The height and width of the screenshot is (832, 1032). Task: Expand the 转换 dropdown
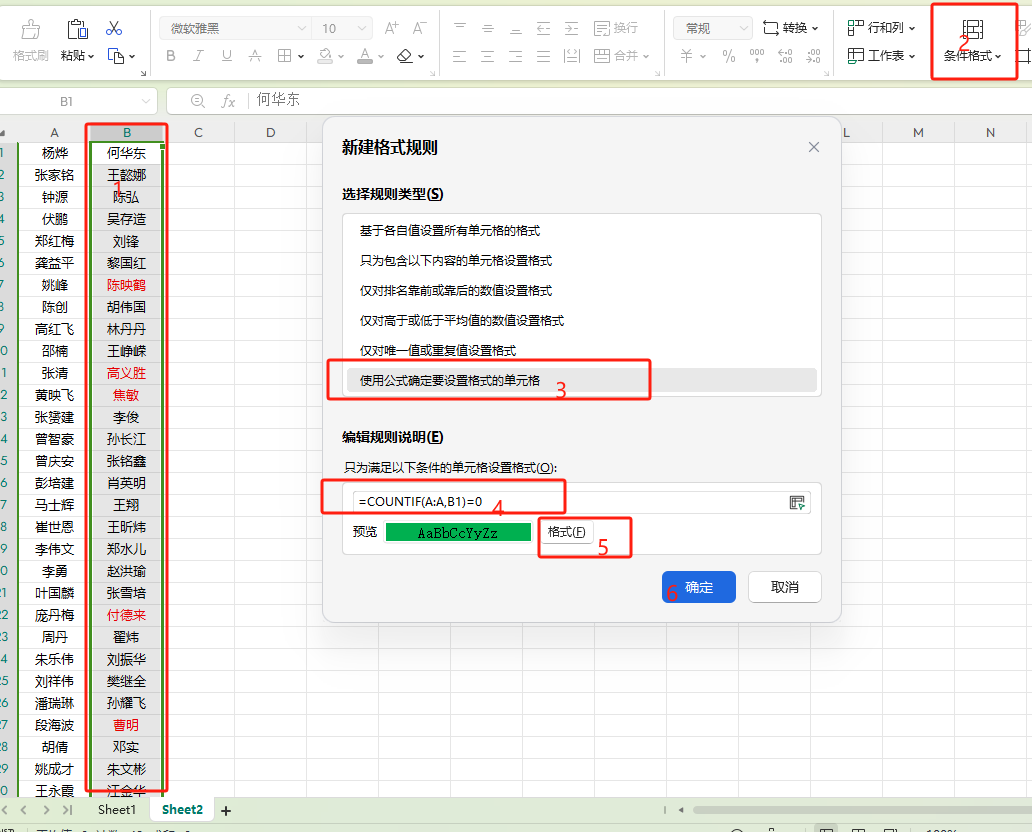tap(791, 28)
